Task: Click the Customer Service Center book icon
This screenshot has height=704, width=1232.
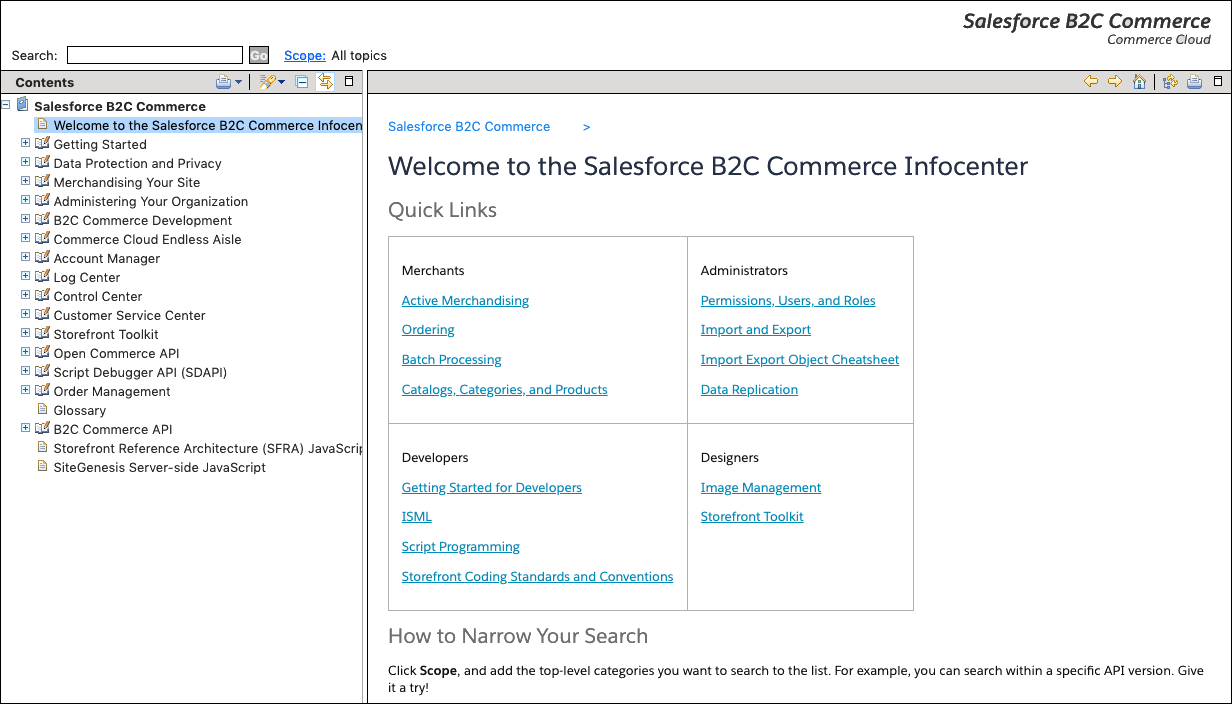Action: tap(42, 315)
